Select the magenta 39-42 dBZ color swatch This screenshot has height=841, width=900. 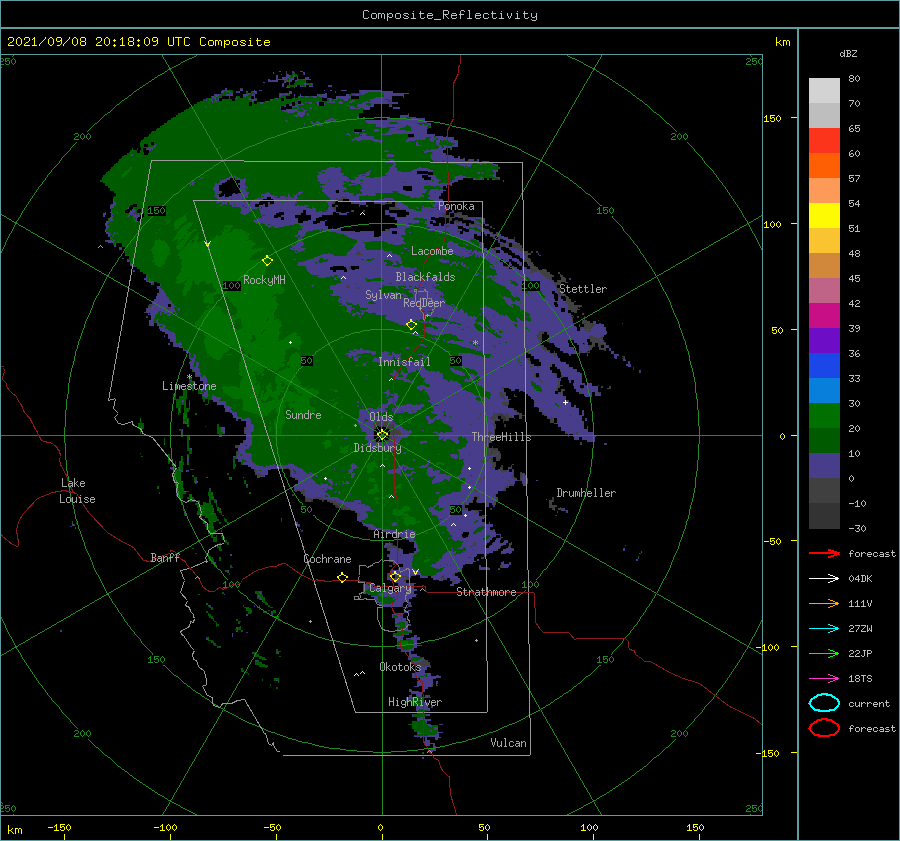[824, 315]
